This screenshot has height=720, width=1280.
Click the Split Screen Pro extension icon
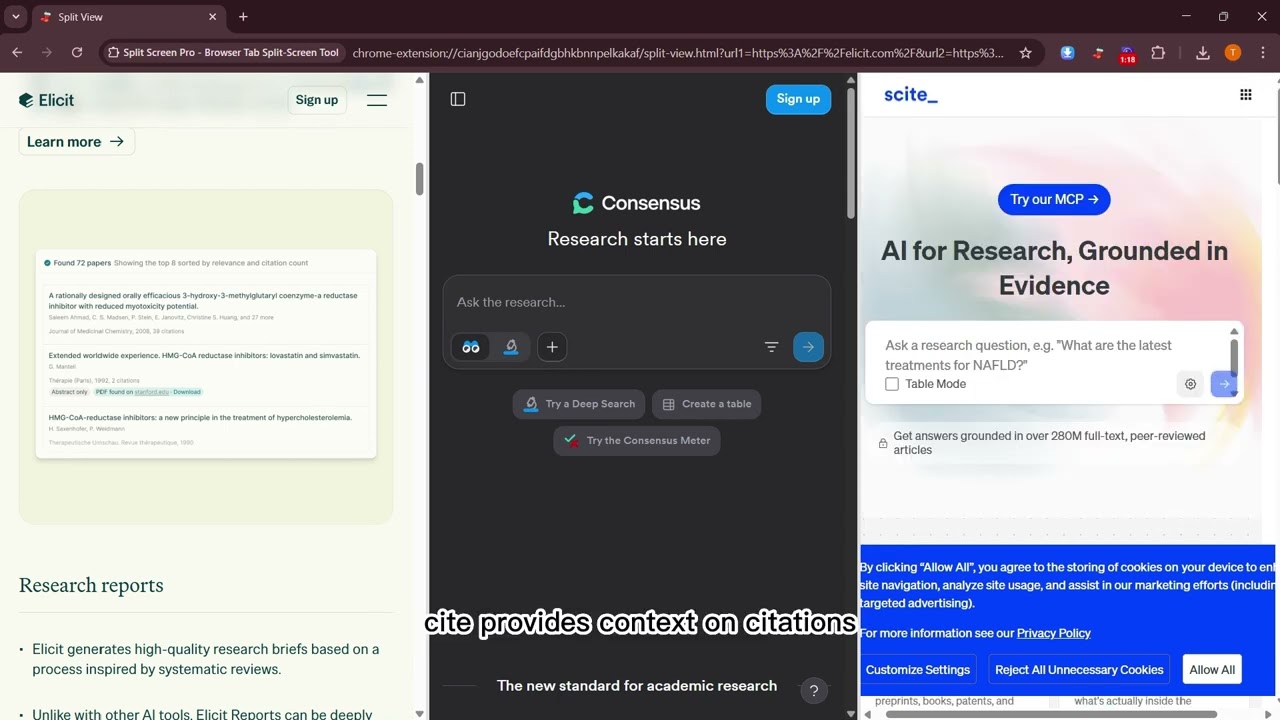[x=1098, y=53]
